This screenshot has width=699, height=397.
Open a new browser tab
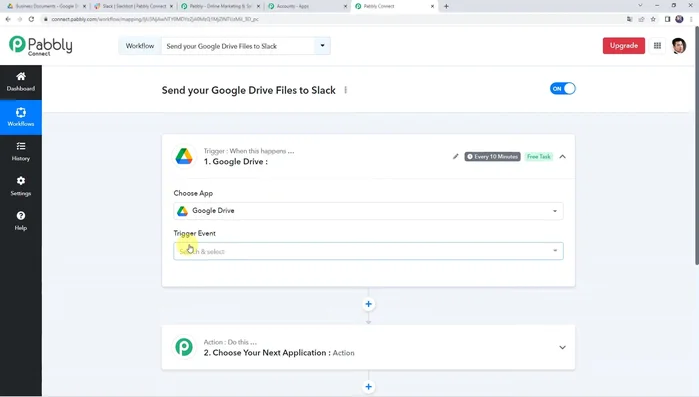446,6
